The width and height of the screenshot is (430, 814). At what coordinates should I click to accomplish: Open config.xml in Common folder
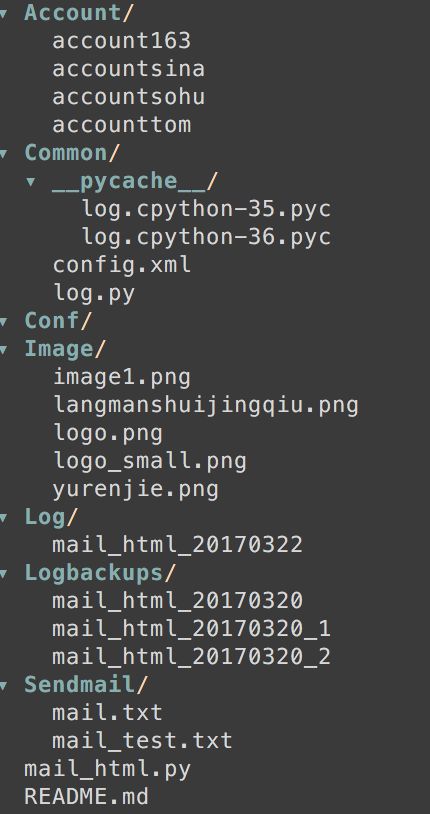(122, 265)
